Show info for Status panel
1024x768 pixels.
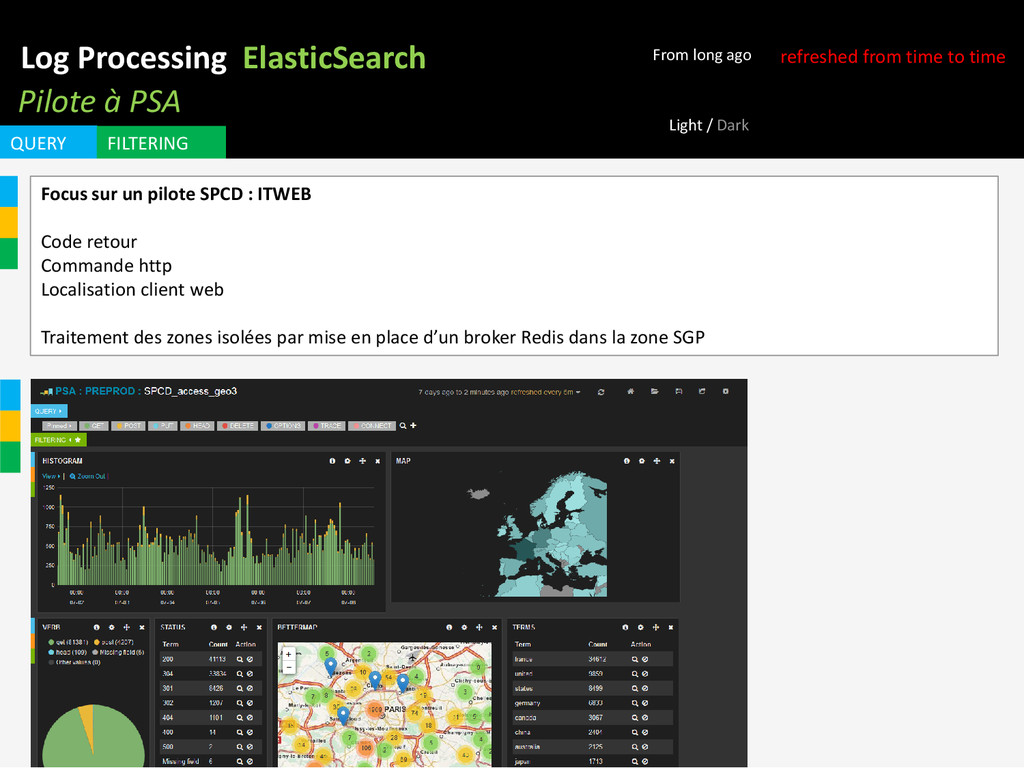[x=214, y=627]
